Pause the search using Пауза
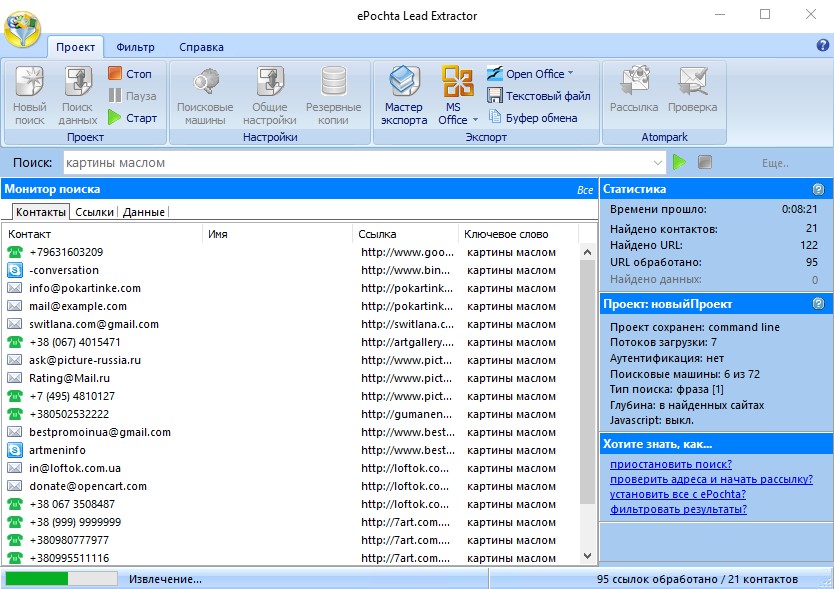 132,96
